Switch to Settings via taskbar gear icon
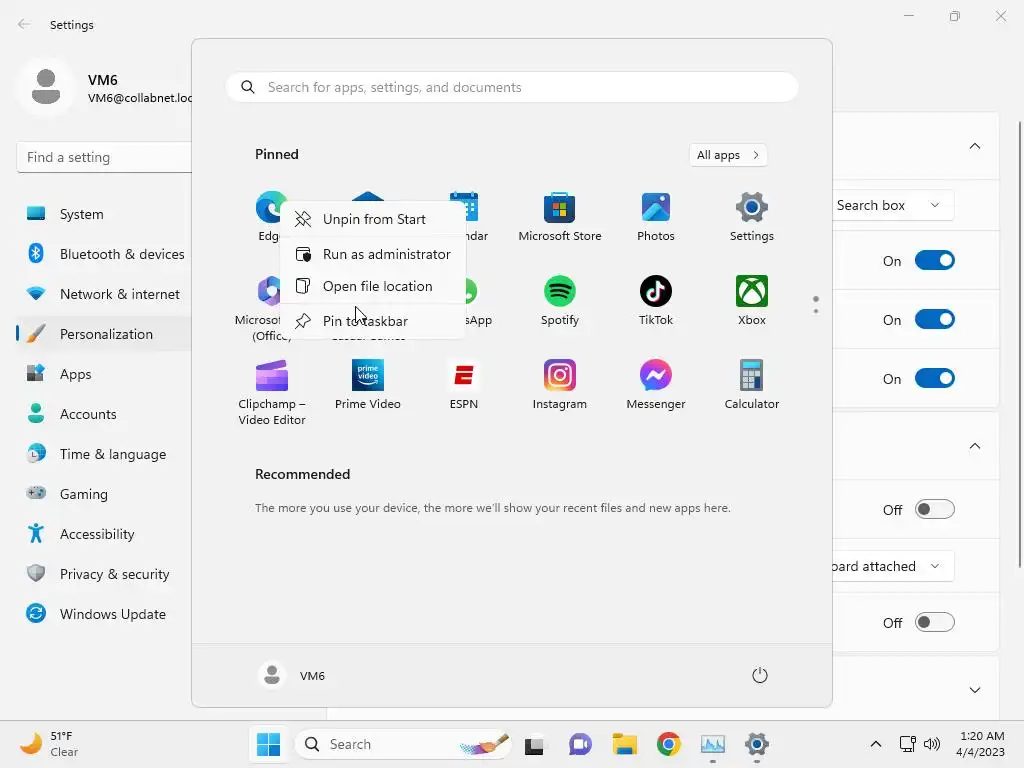Viewport: 1024px width, 768px height. click(x=756, y=744)
